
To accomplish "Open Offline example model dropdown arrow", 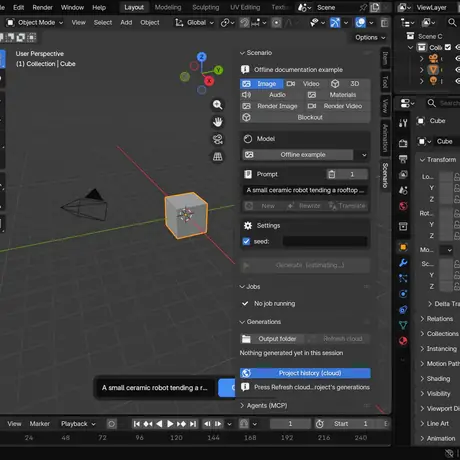I will pos(364,155).
